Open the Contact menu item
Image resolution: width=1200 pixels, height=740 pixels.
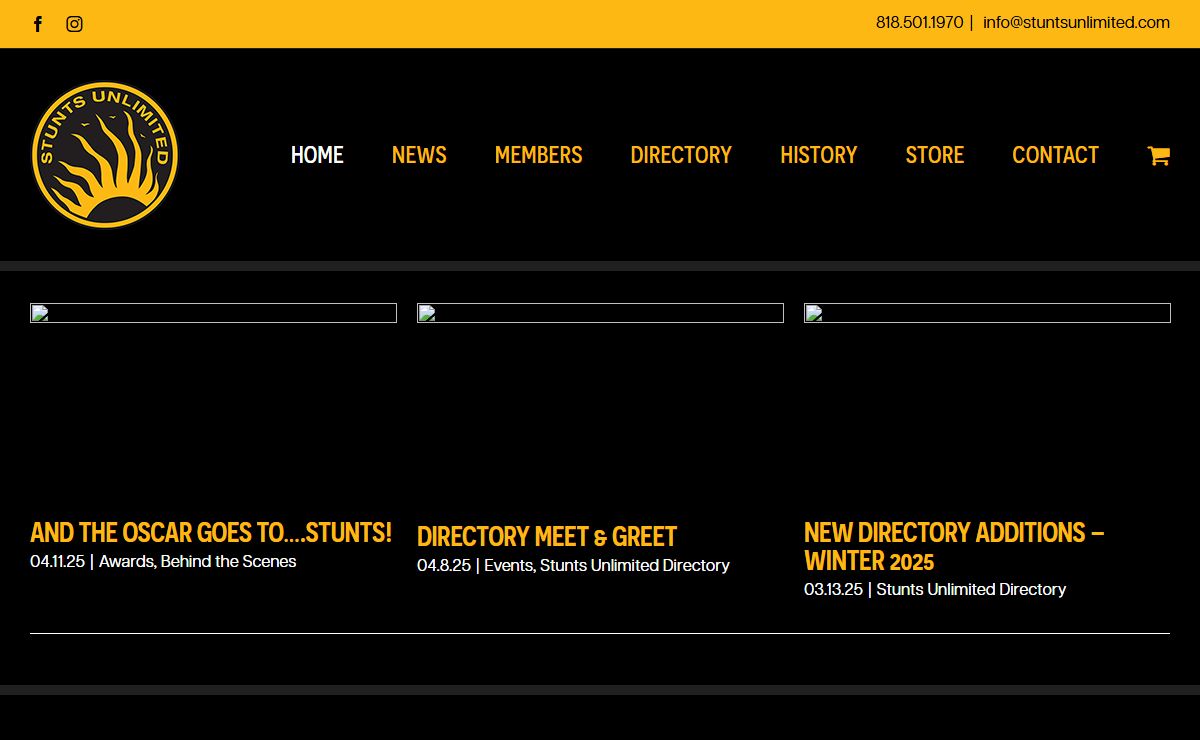(1055, 155)
